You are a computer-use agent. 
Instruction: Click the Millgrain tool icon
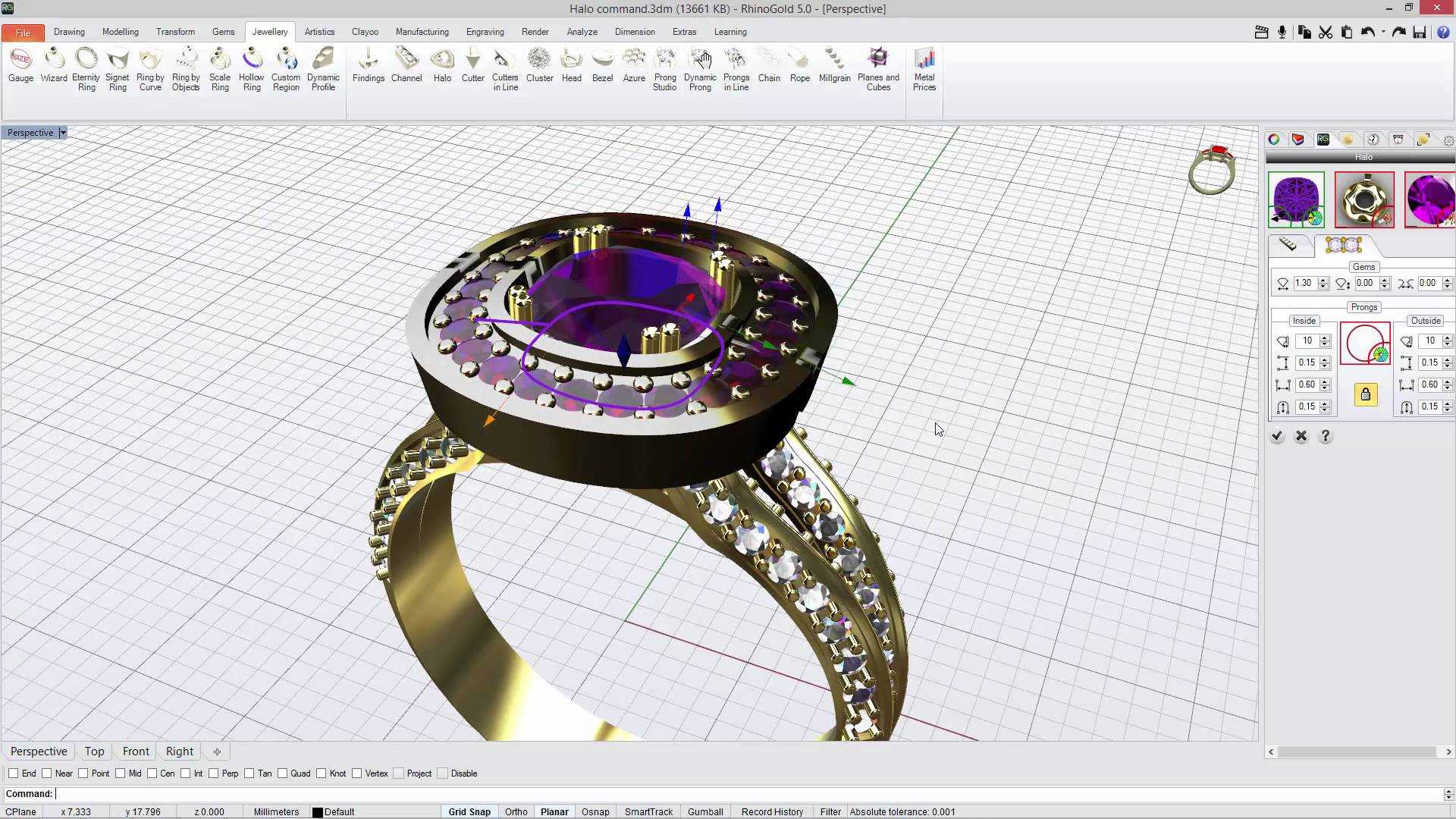(x=834, y=65)
